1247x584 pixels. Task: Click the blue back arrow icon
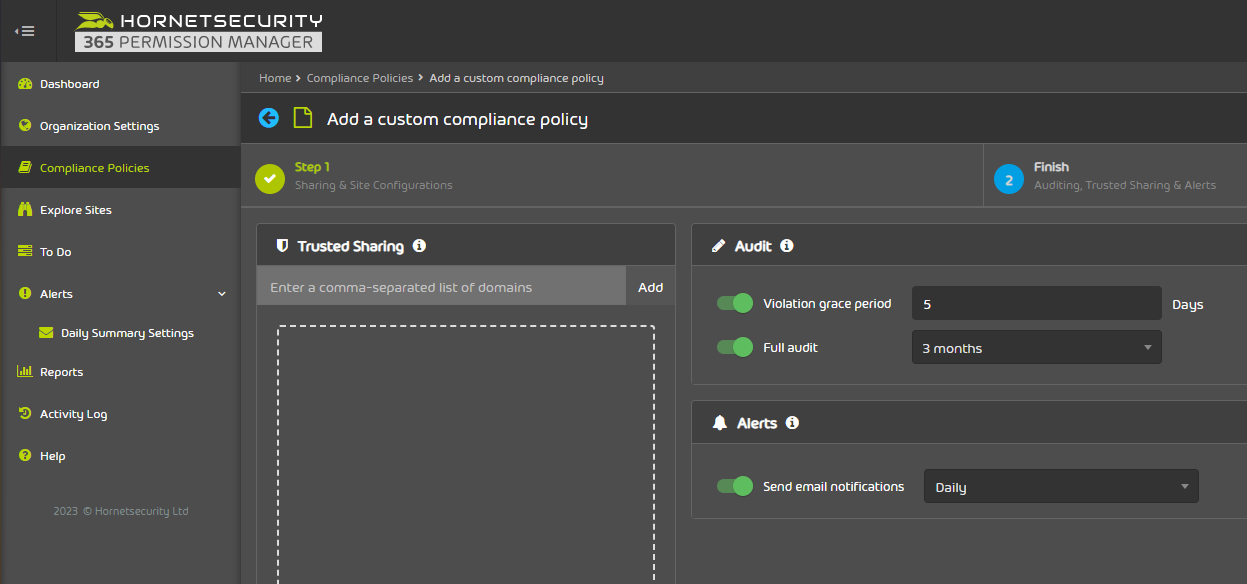268,118
